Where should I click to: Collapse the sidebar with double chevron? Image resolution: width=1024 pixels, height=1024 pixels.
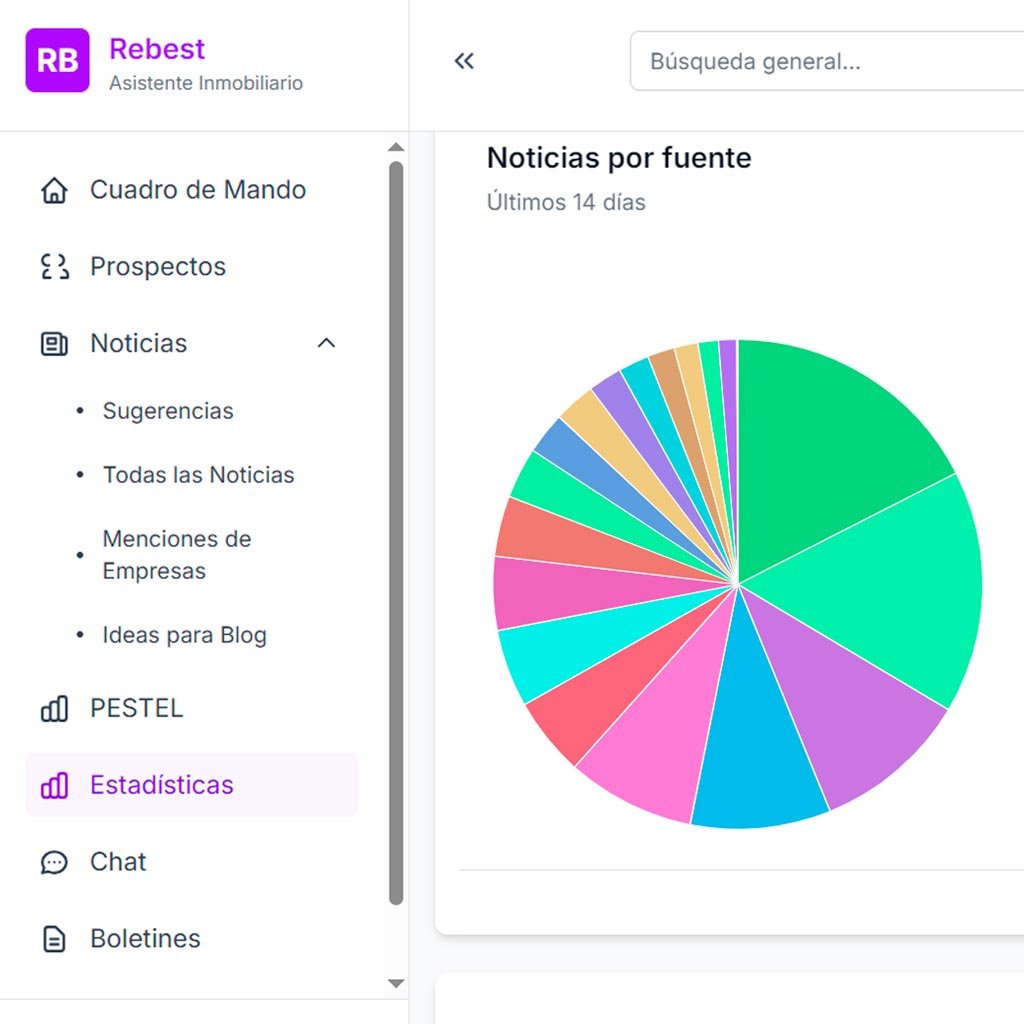(x=464, y=61)
